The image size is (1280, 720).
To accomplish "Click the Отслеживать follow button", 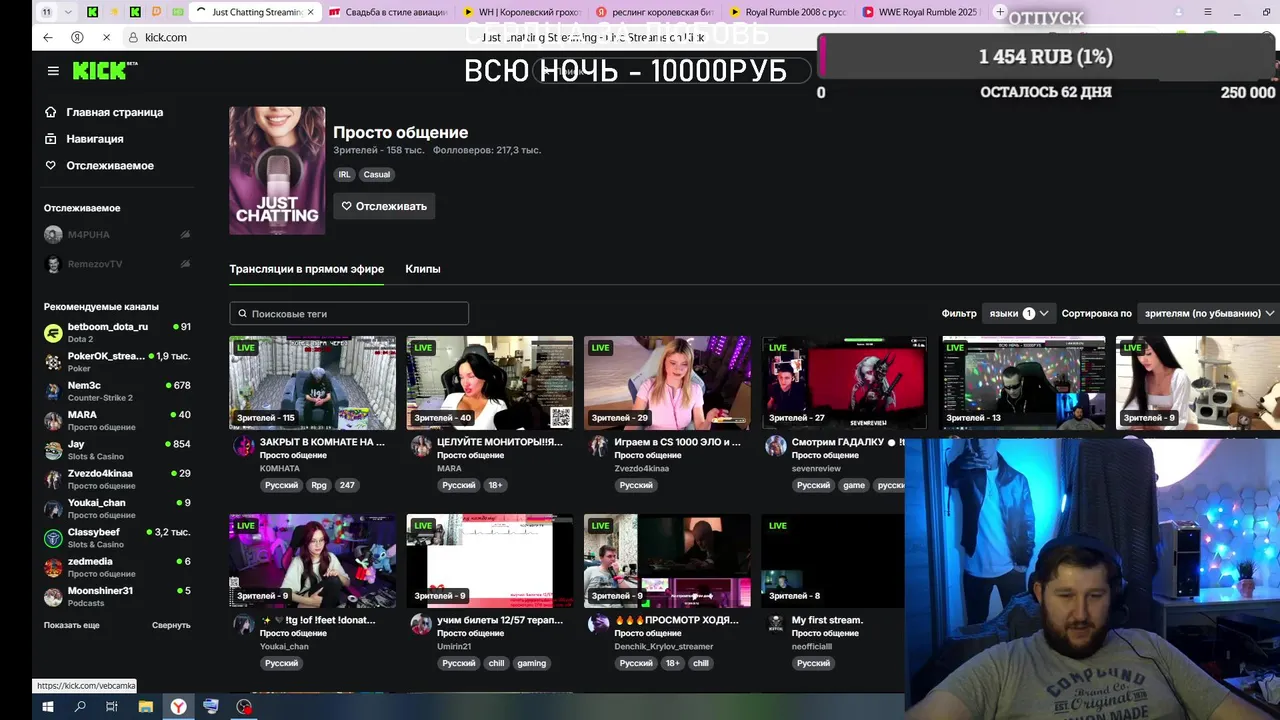I will tap(384, 206).
